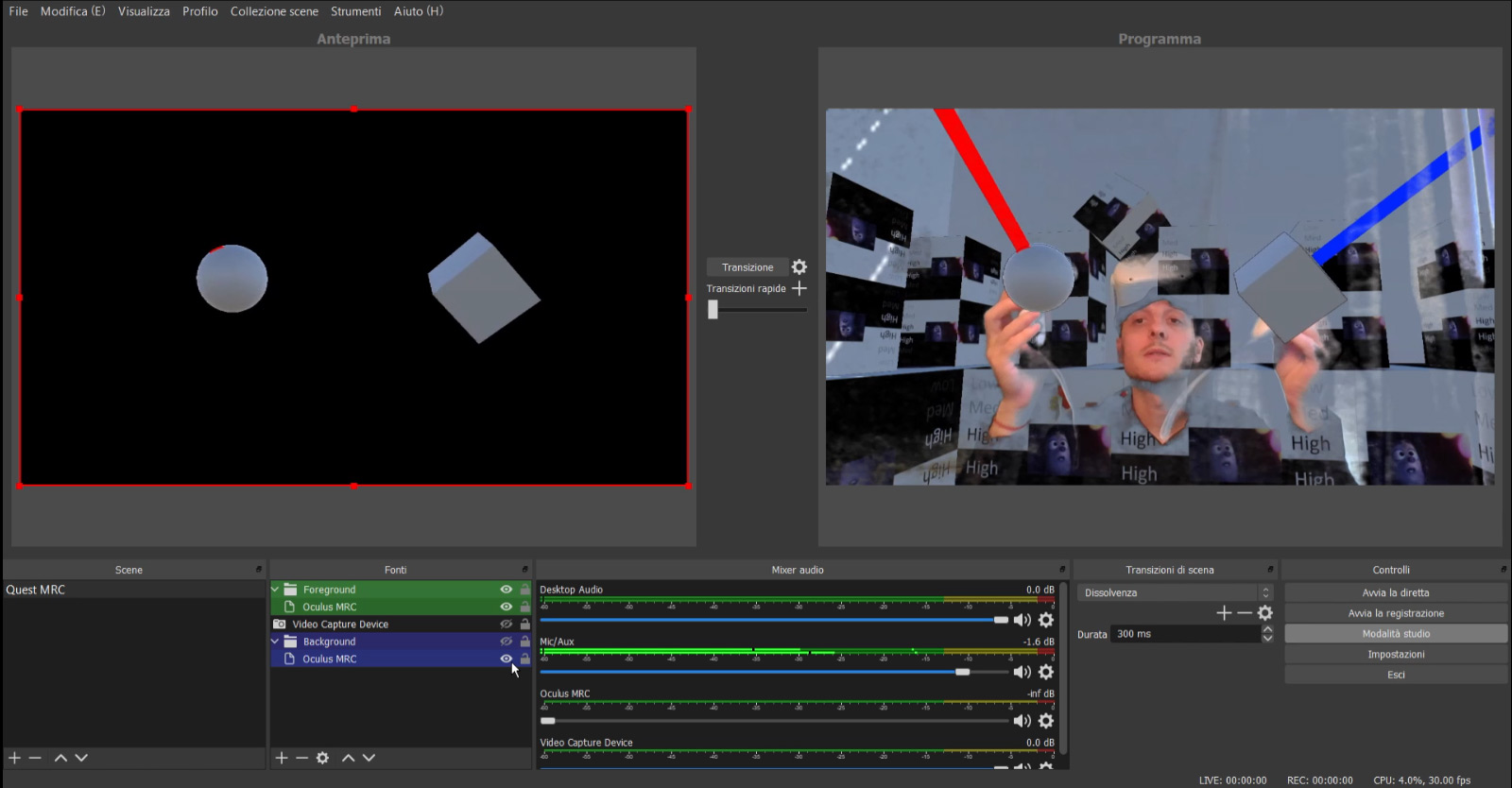
Task: Click the Esci button
Action: pos(1396,675)
